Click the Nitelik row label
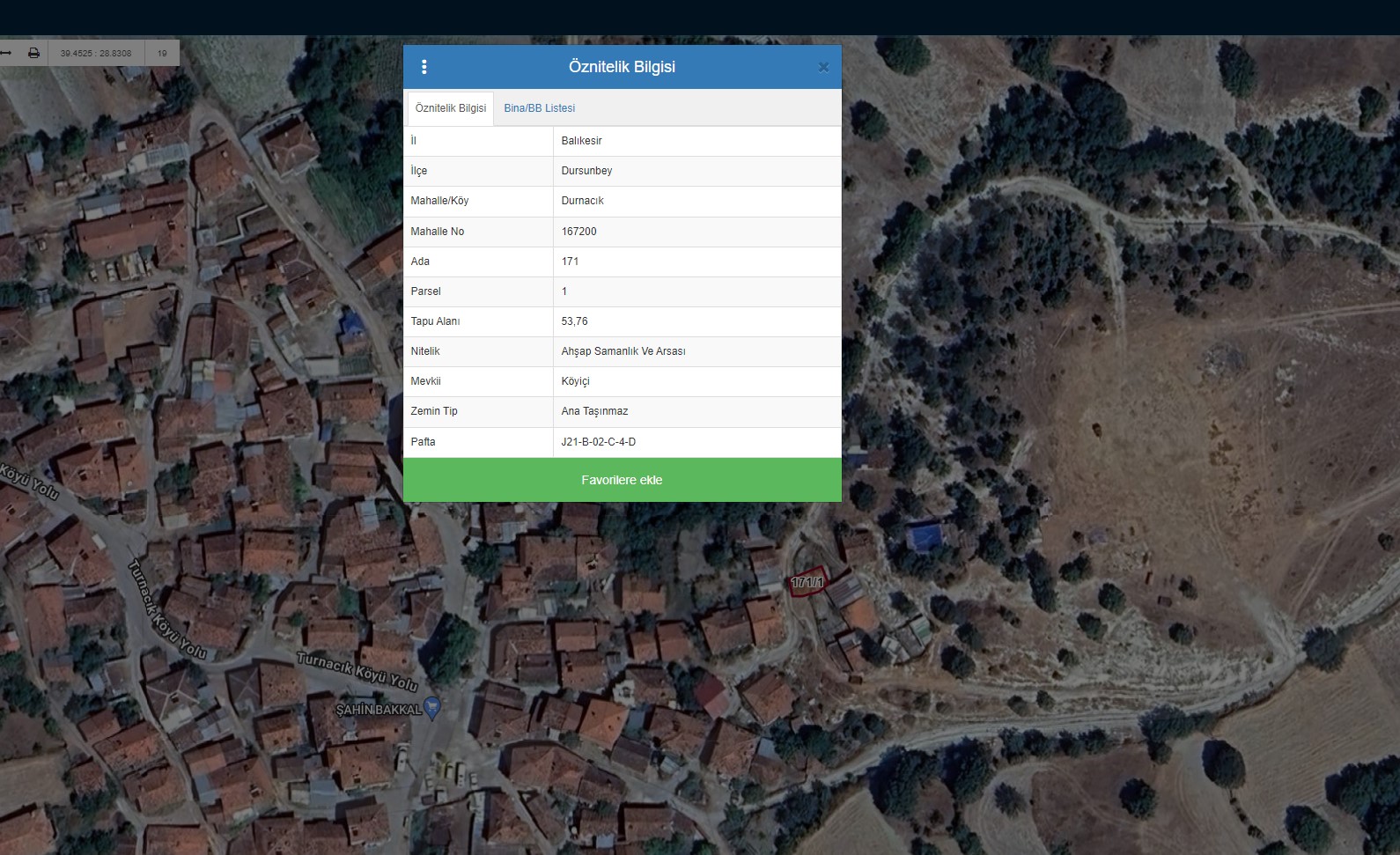Screen dimensions: 1400x855 425,351
